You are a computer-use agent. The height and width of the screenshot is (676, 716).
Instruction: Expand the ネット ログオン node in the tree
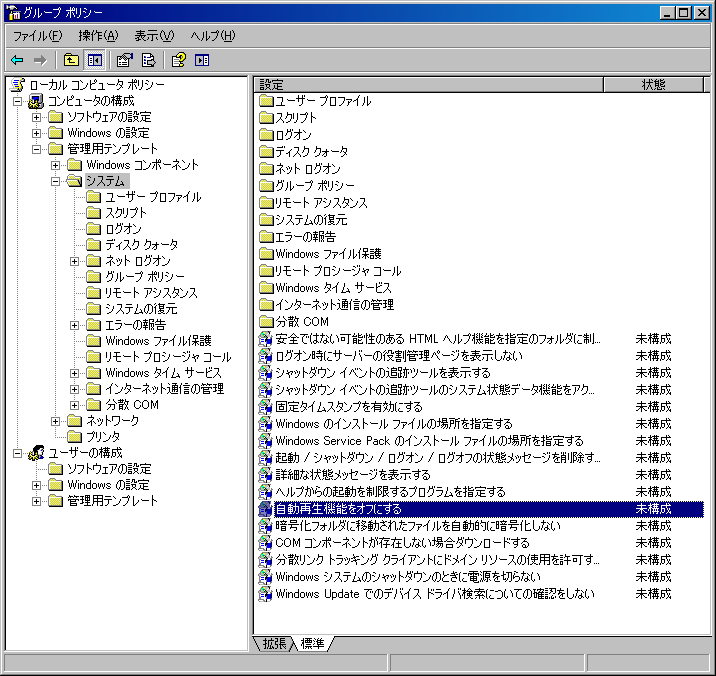click(76, 261)
